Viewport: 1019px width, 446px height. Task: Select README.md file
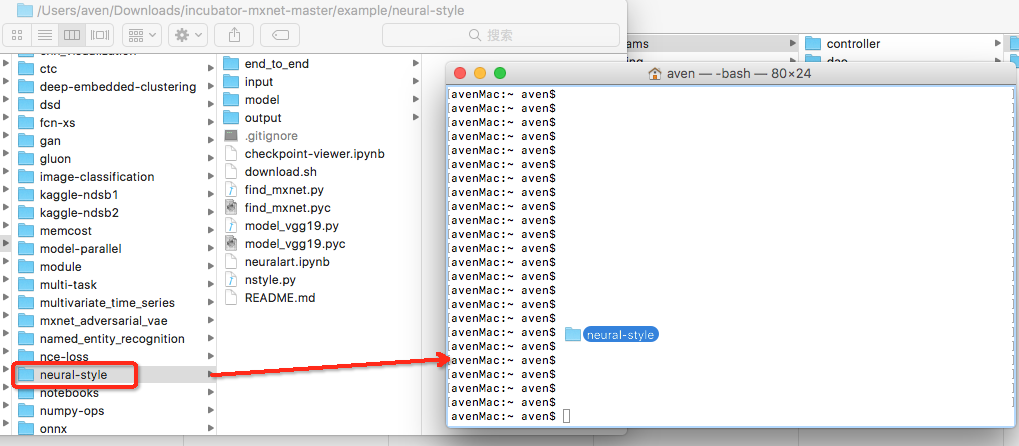279,298
